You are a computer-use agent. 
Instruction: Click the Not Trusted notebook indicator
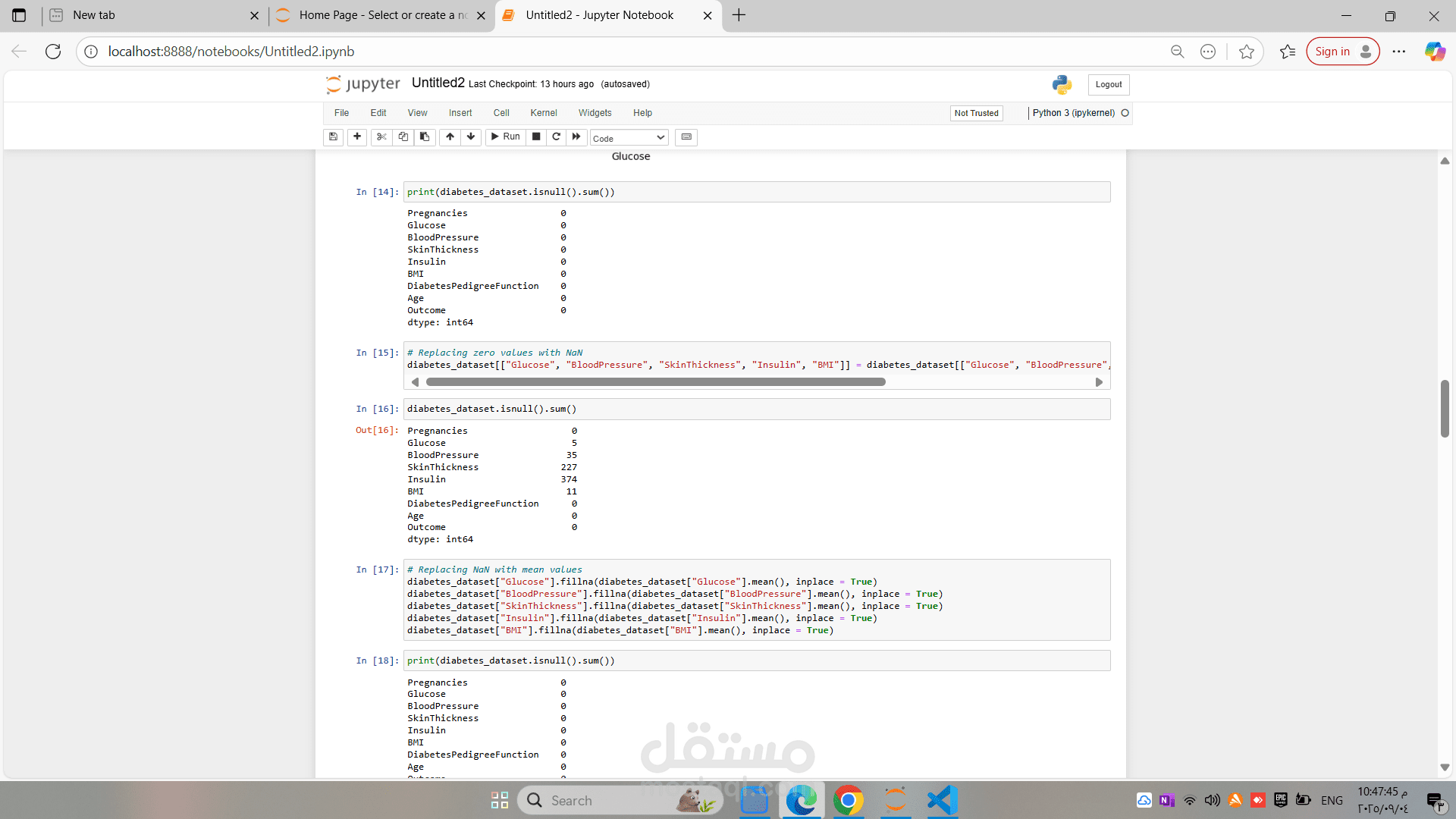(x=976, y=113)
